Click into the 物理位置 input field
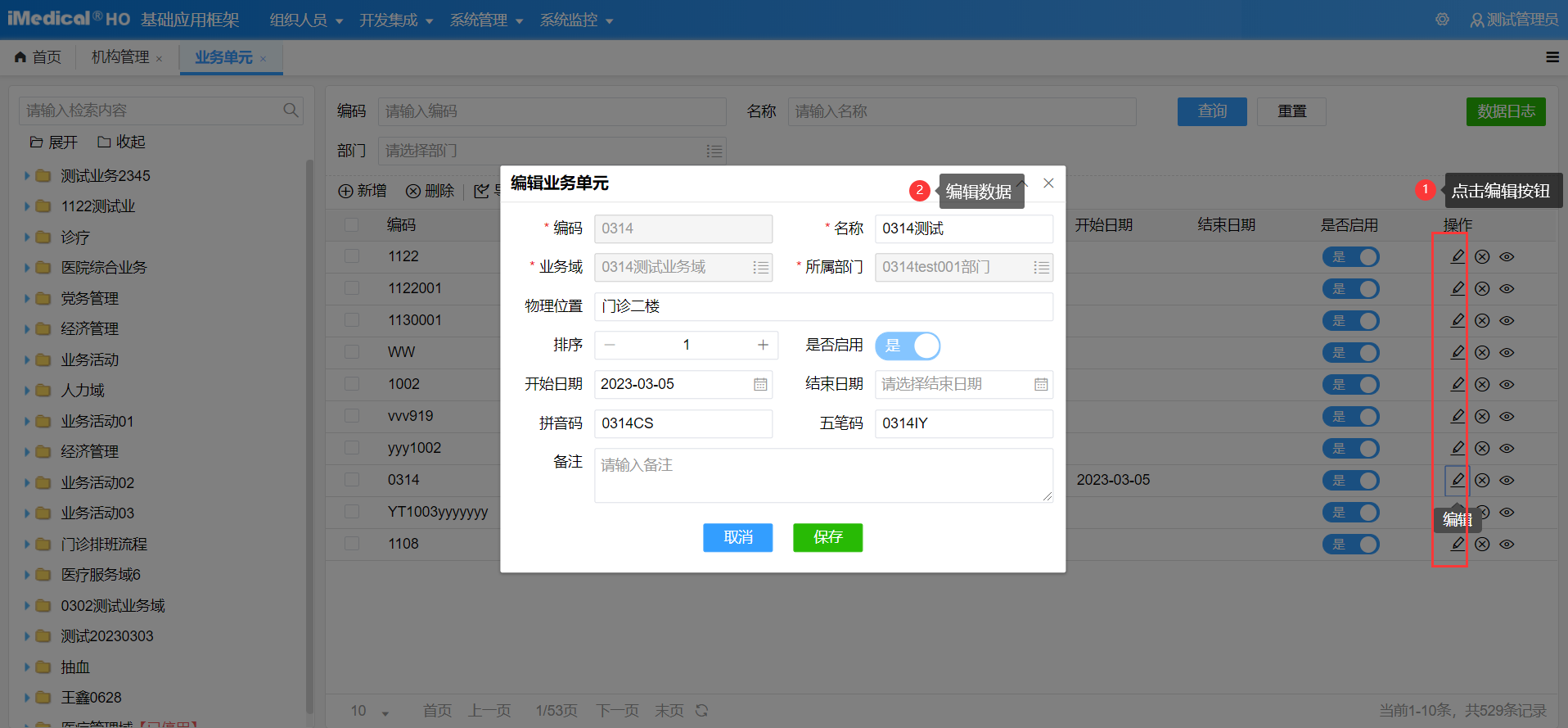 pyautogui.click(x=823, y=306)
